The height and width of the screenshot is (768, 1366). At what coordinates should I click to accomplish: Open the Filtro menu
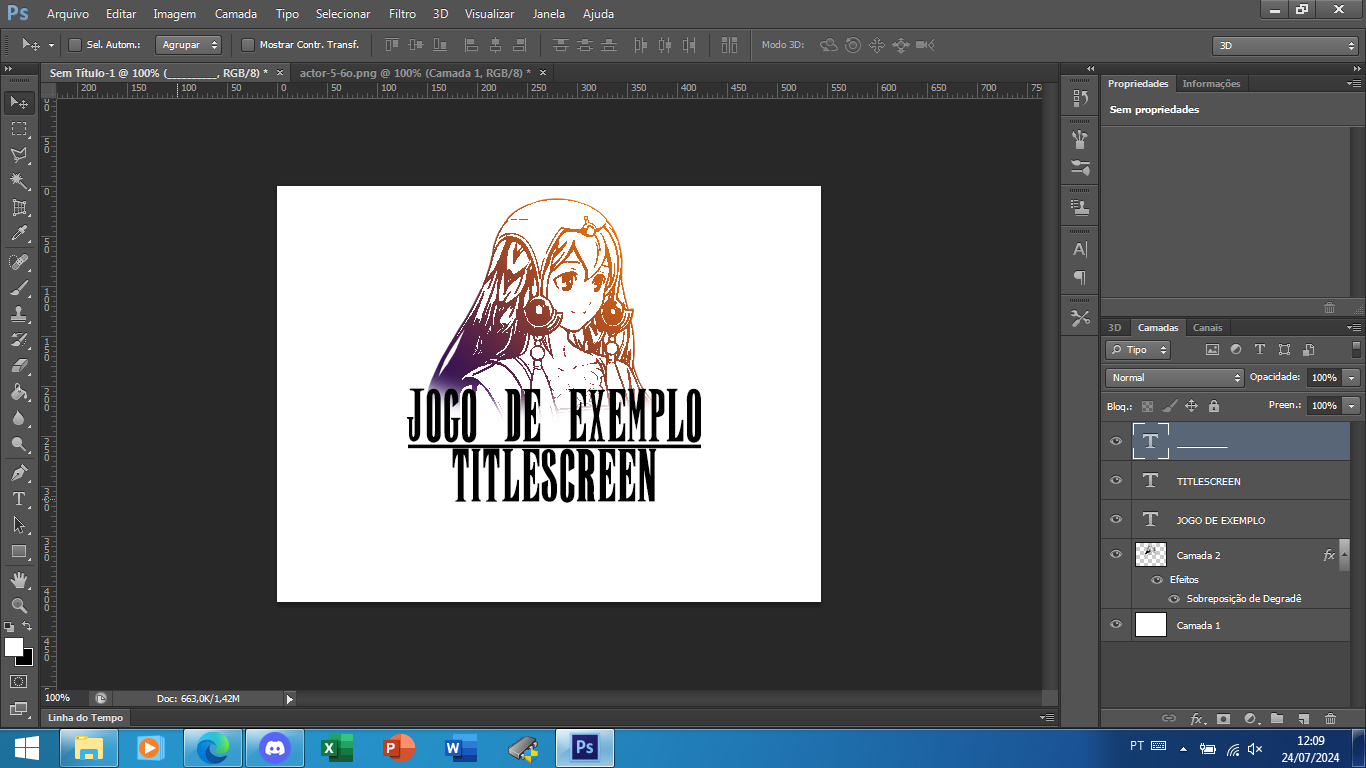pyautogui.click(x=402, y=14)
